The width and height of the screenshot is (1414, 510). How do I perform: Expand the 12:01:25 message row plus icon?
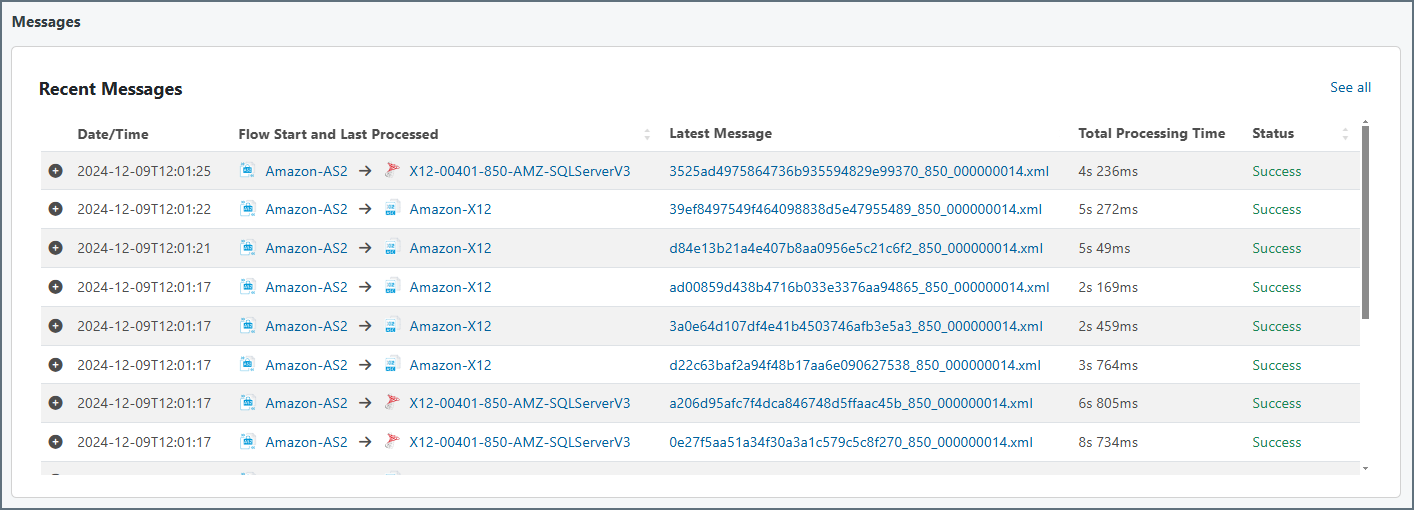(x=56, y=171)
